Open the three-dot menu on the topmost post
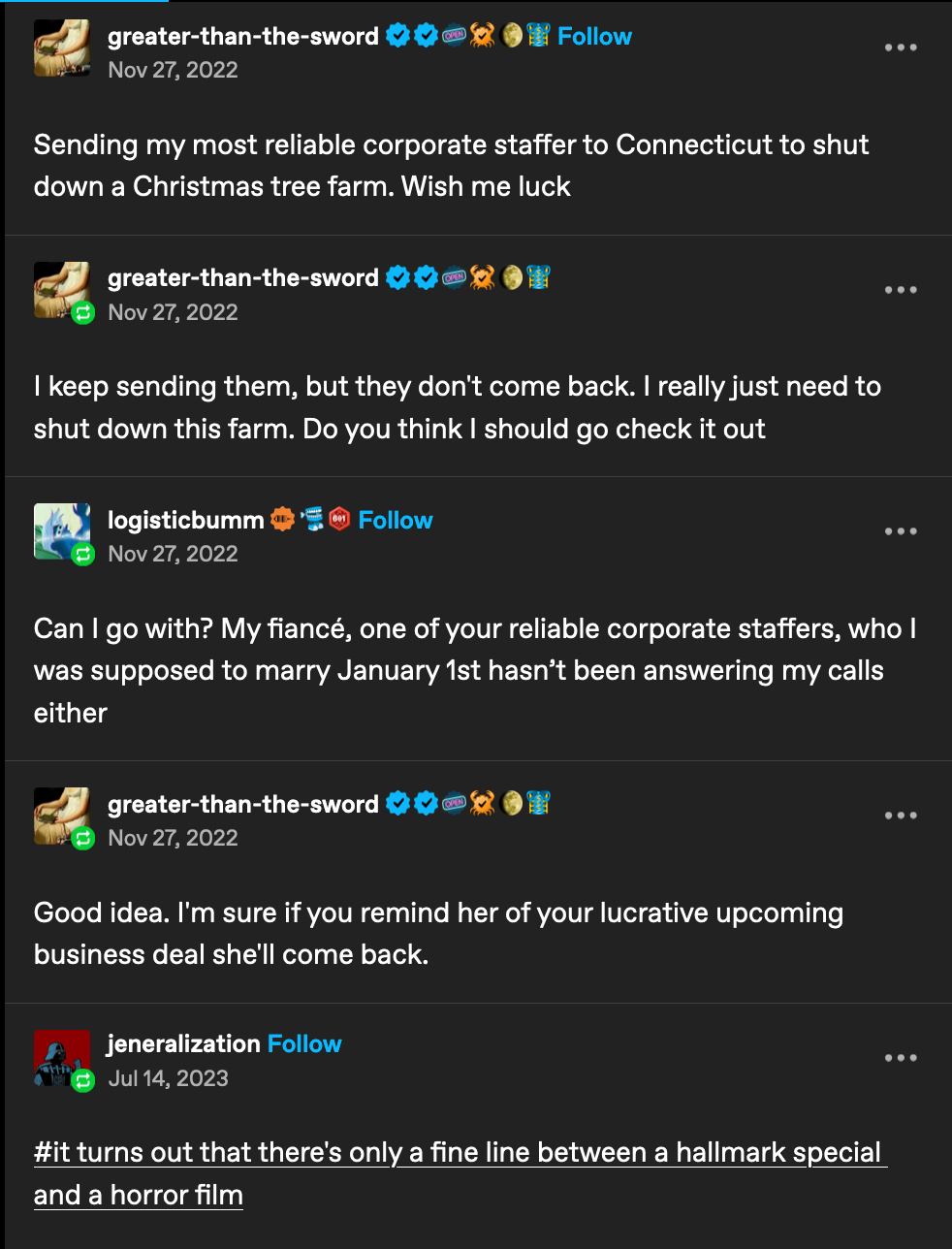The image size is (952, 1249). click(901, 48)
